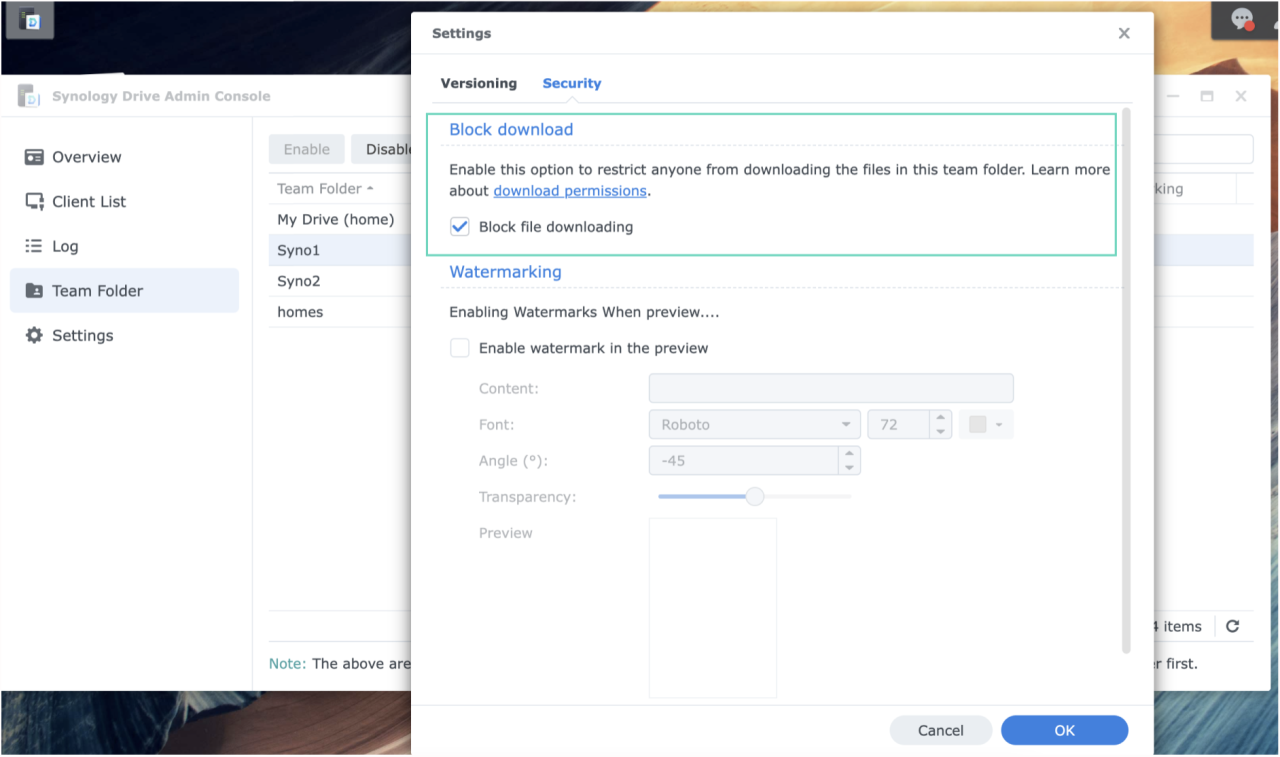Open the download permissions link
This screenshot has width=1280, height=757.
570,190
